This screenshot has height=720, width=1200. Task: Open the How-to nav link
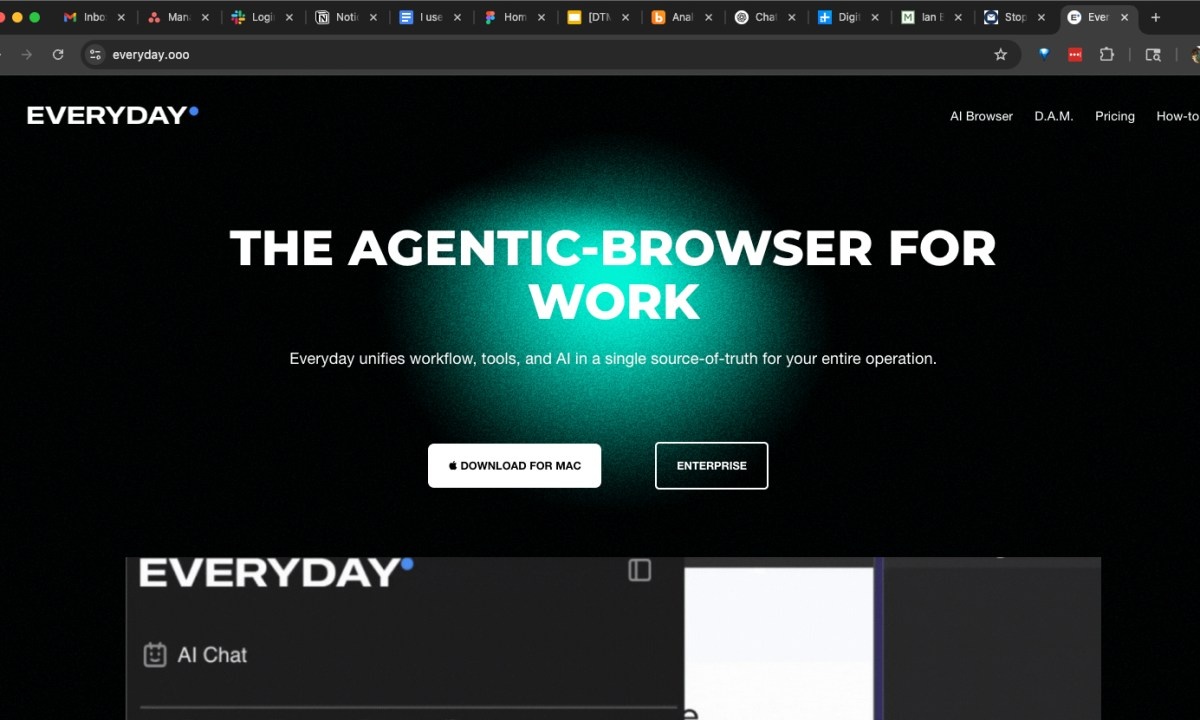tap(1178, 116)
